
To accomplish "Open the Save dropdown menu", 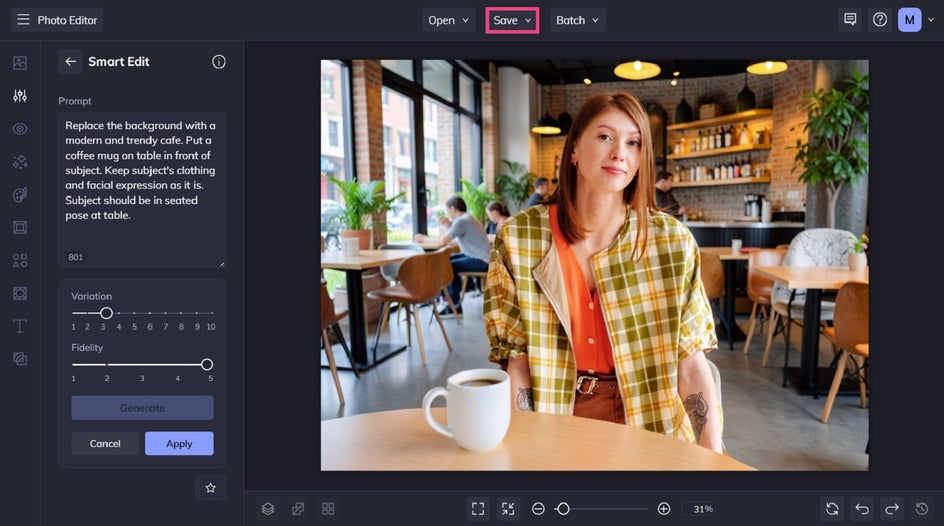I will tap(512, 20).
